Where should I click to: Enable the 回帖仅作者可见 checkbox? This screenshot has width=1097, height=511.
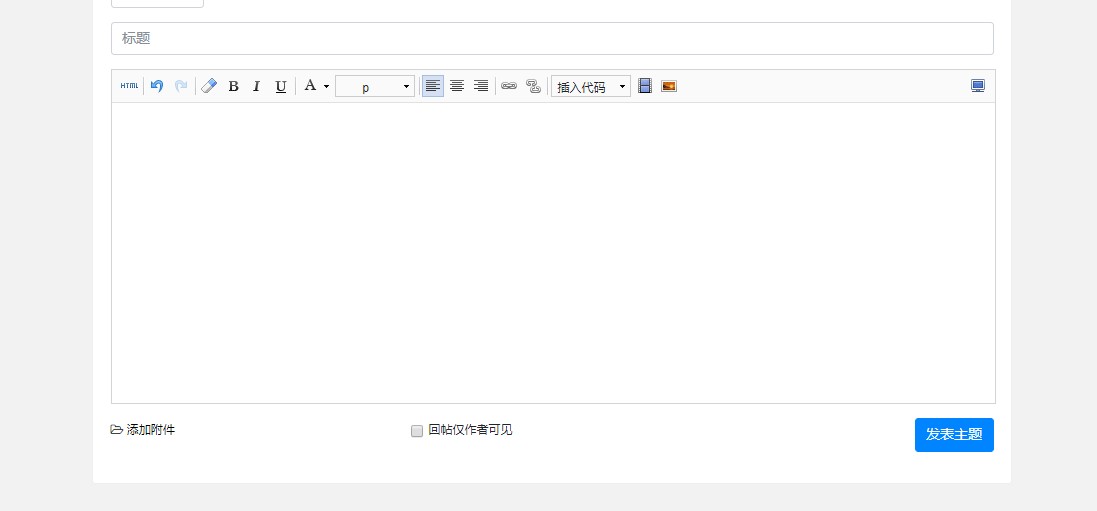pos(417,431)
